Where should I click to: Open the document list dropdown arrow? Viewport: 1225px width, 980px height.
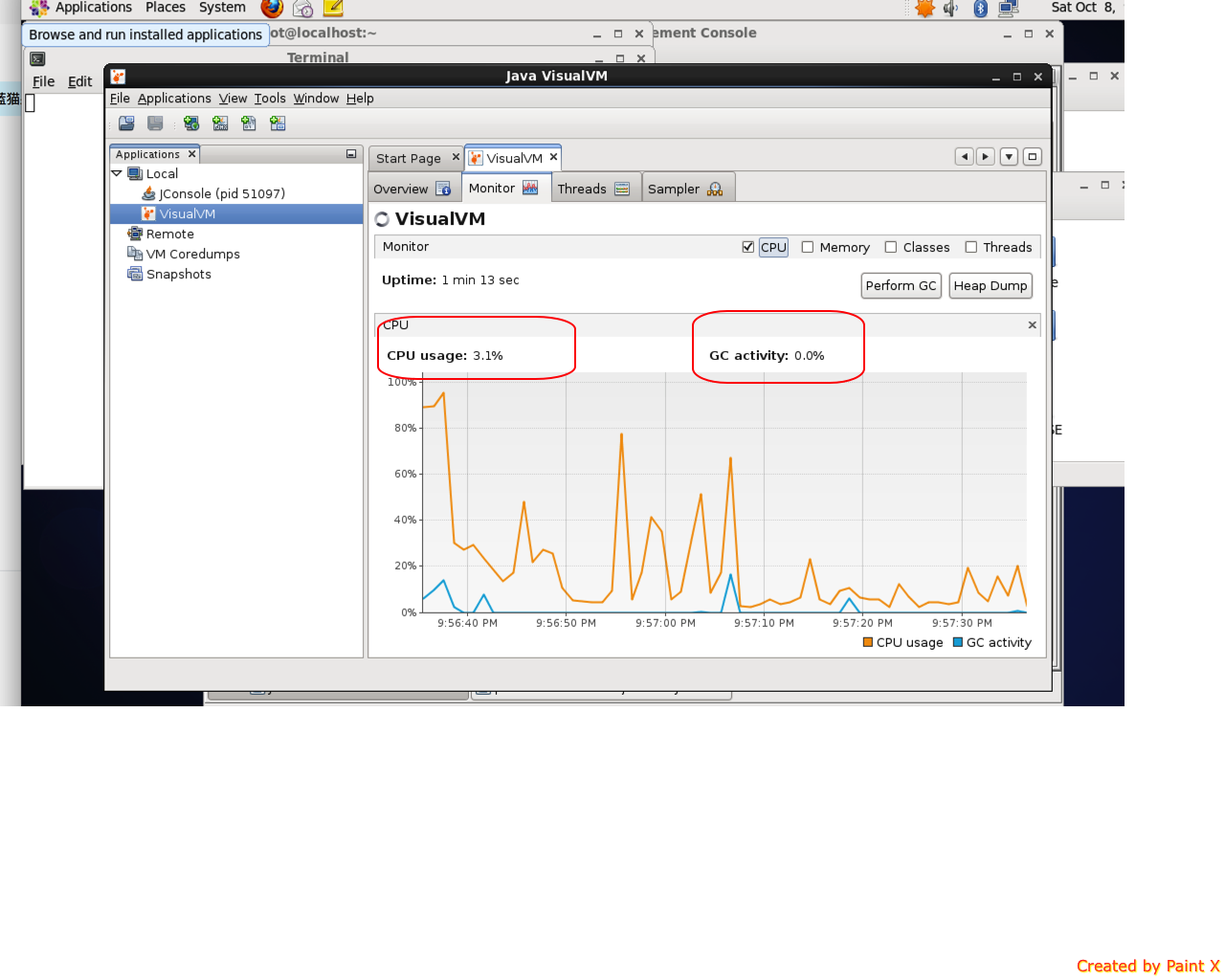tap(1009, 157)
